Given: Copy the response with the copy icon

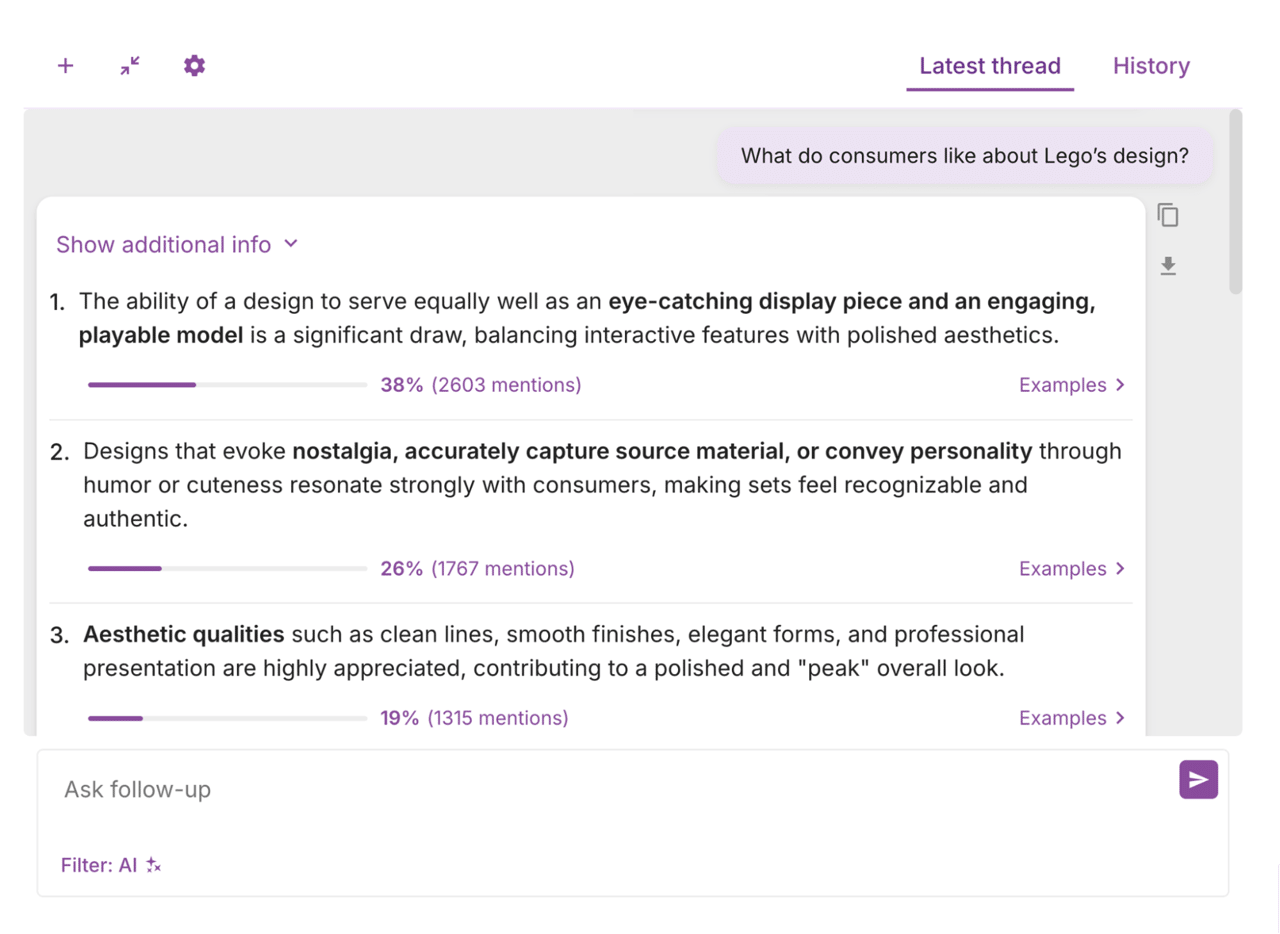Looking at the screenshot, I should point(1168,215).
